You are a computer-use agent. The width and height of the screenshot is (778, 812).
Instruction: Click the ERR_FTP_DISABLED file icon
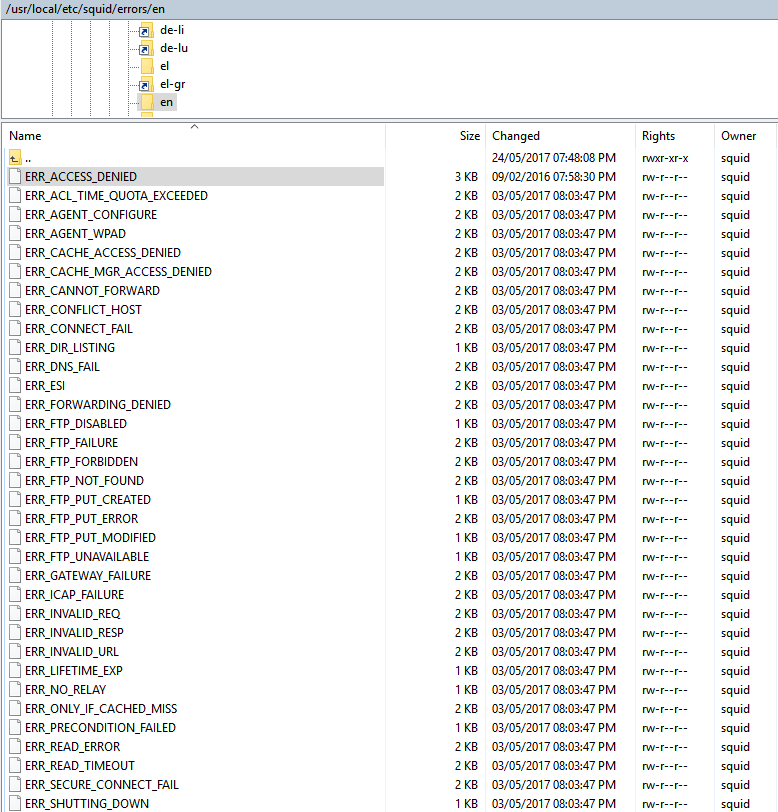click(15, 424)
